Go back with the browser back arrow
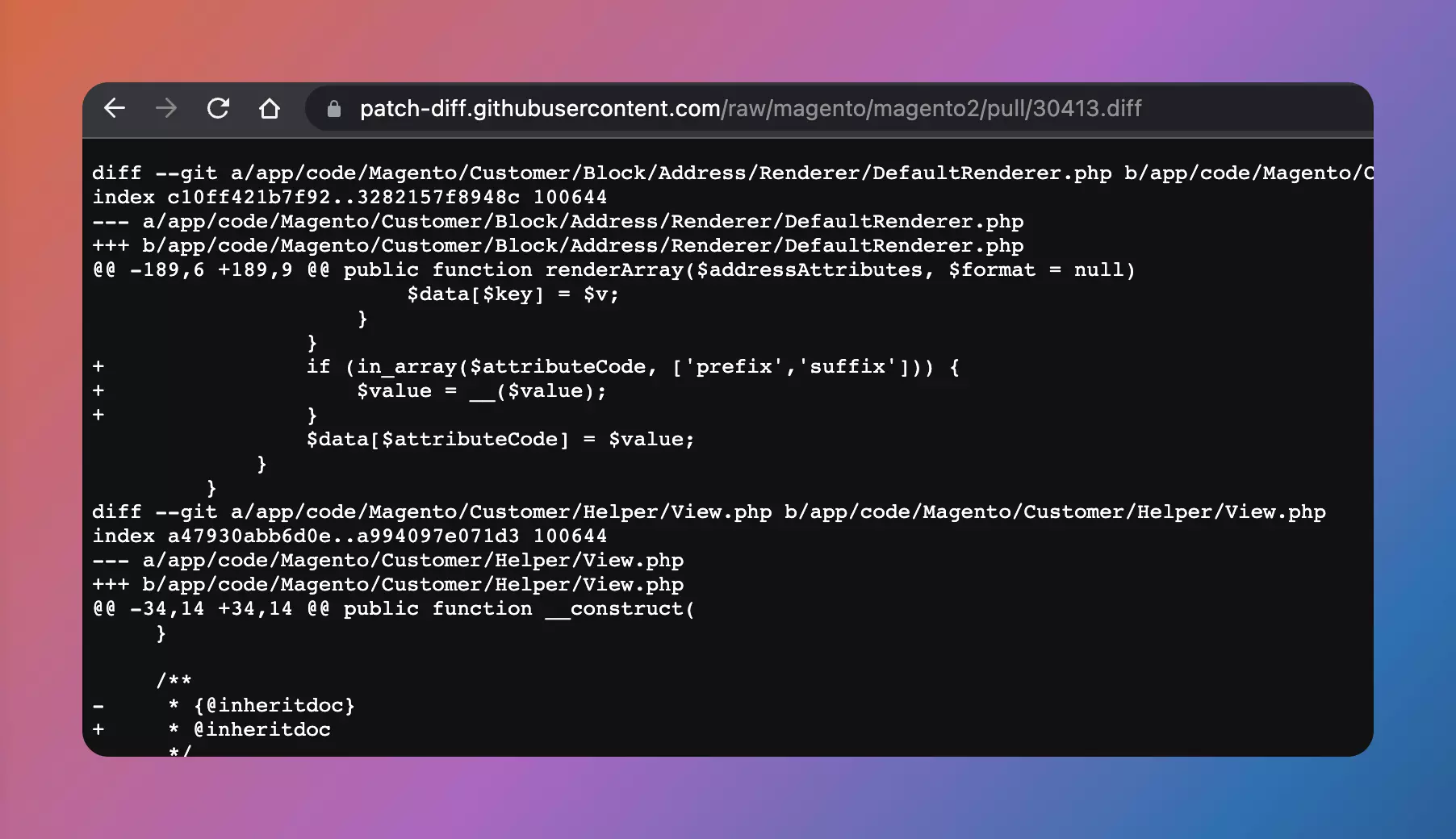This screenshot has width=1456, height=839. coord(115,108)
